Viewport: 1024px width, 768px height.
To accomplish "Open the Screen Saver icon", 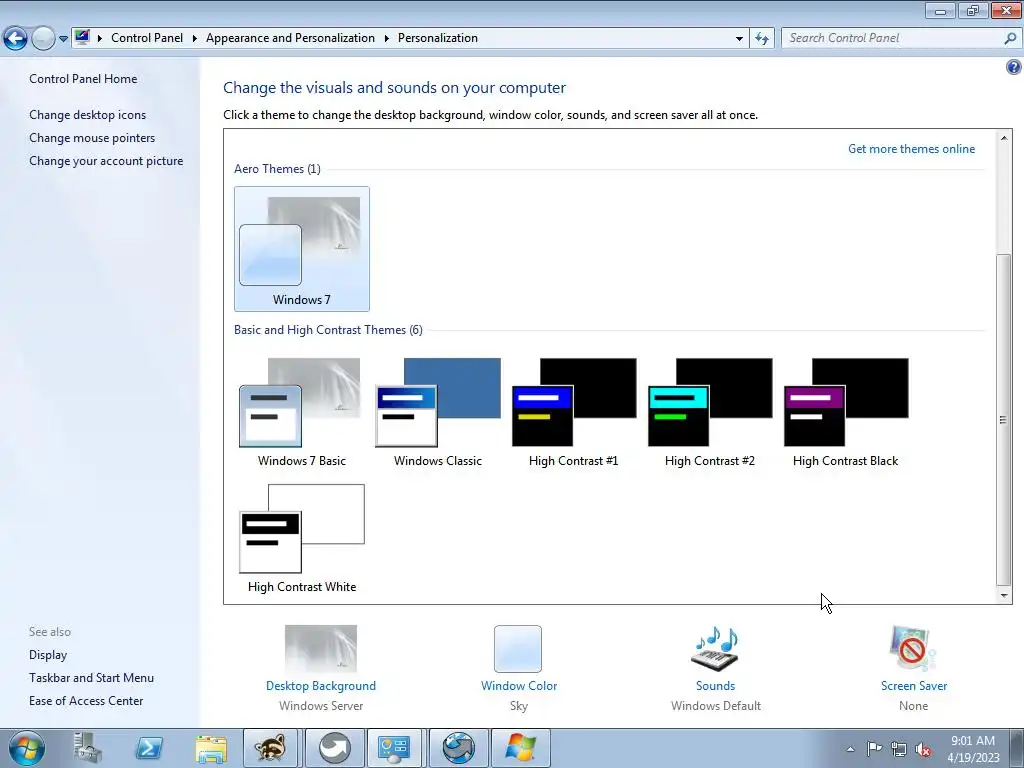I will (x=913, y=648).
